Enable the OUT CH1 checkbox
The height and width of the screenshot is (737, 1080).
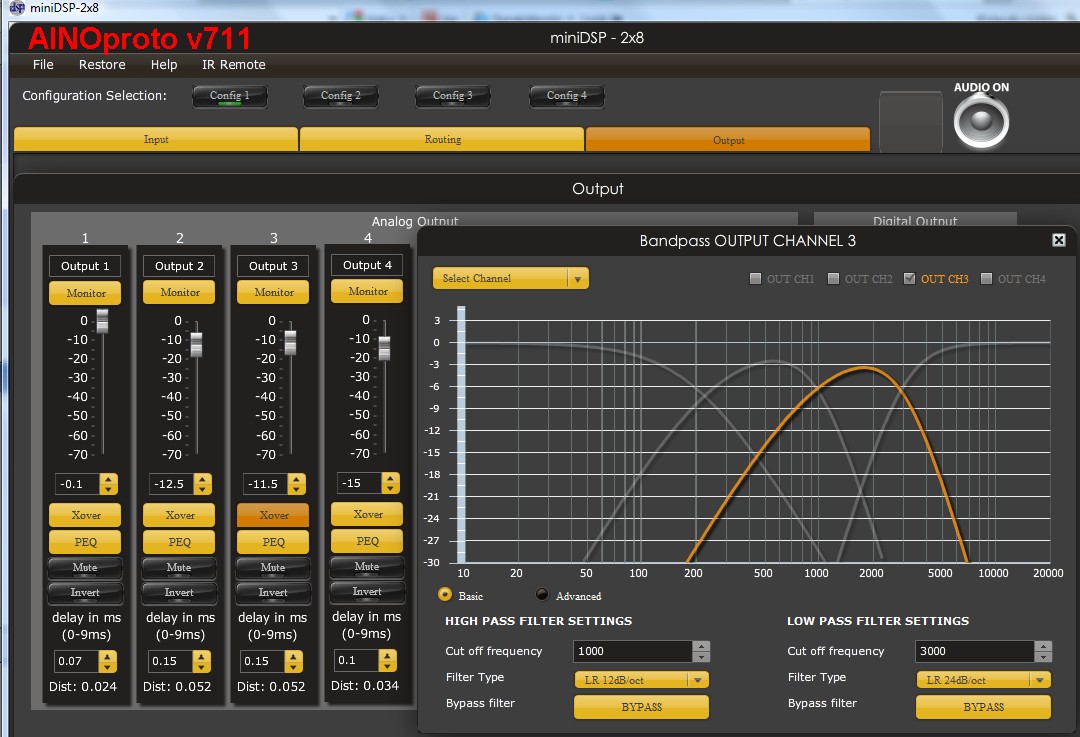pyautogui.click(x=756, y=278)
